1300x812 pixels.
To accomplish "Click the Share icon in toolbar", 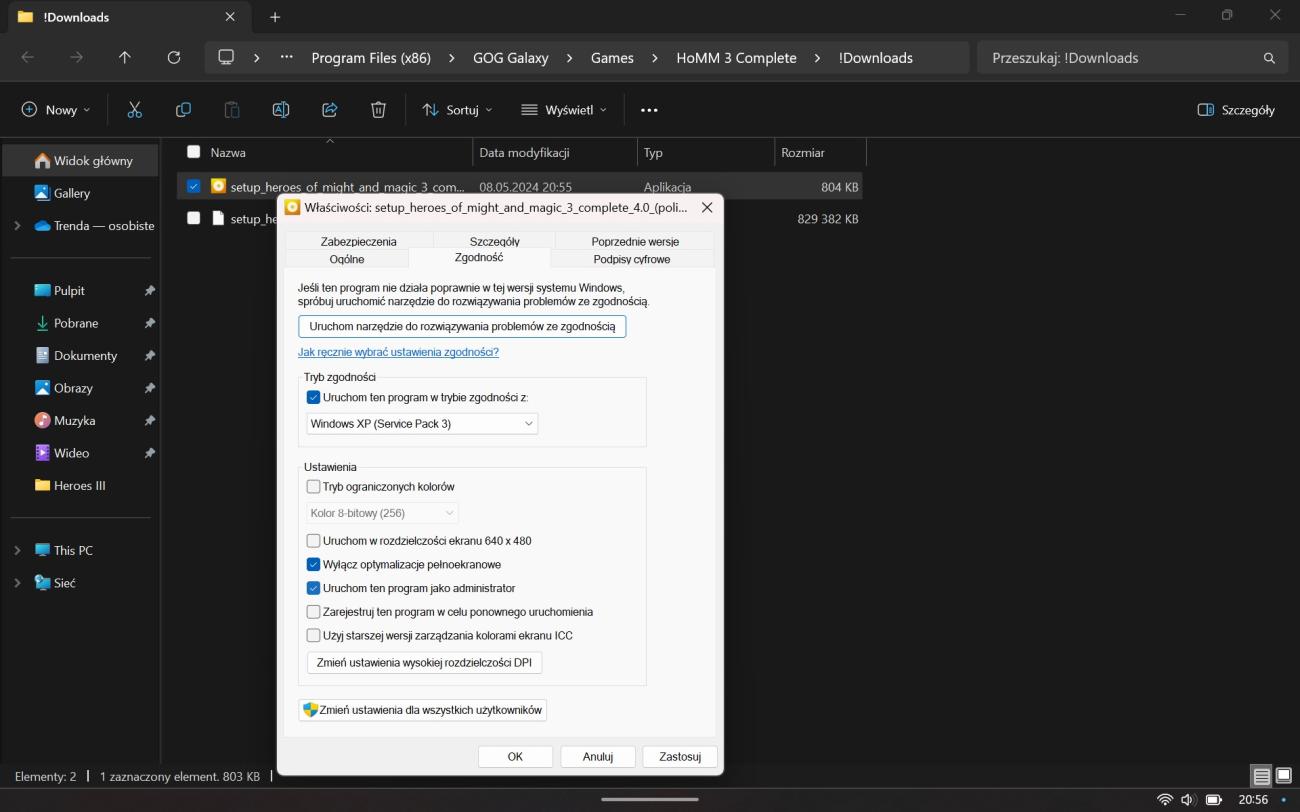I will coord(329,110).
